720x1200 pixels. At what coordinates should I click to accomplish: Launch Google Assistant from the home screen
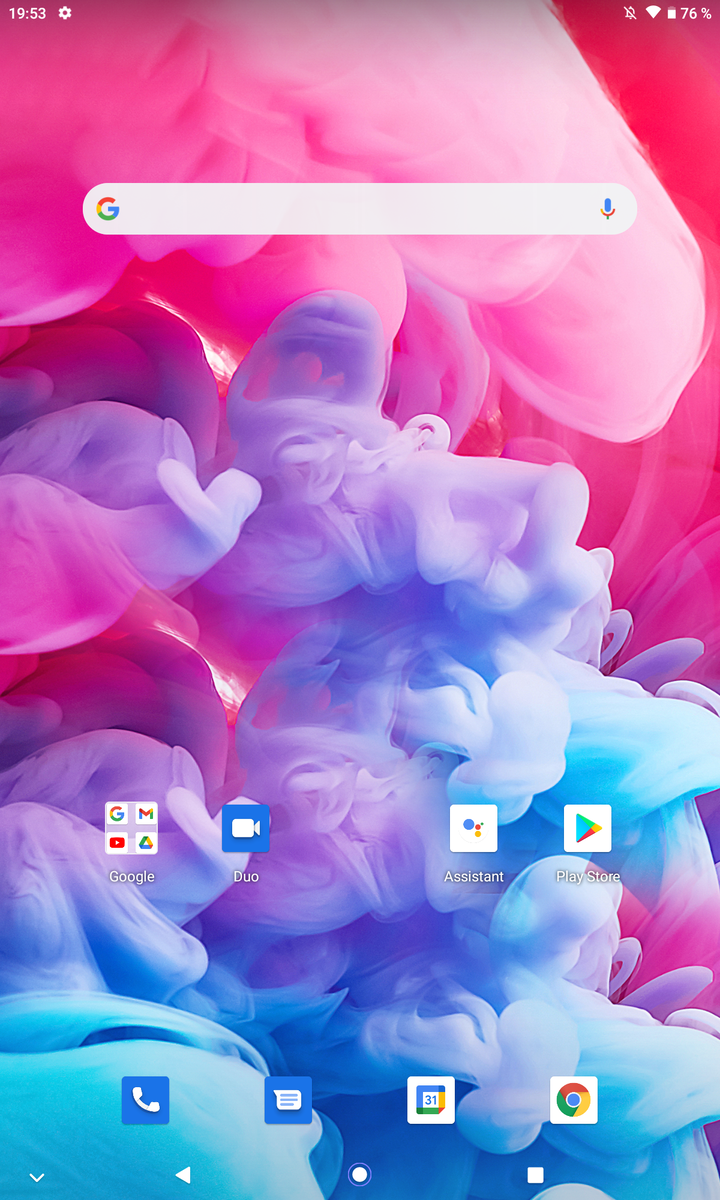473,829
